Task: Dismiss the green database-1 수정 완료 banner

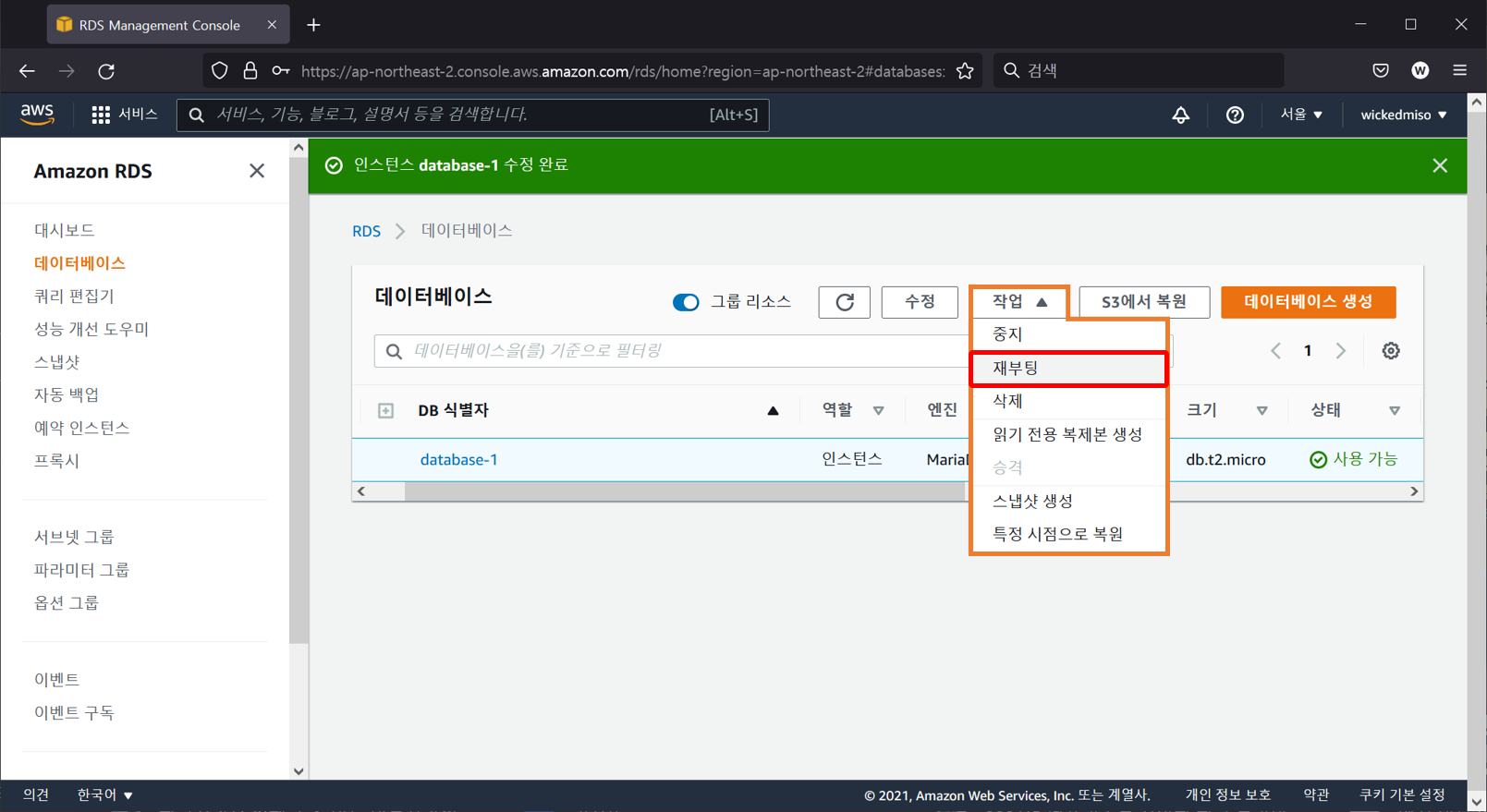Action: [x=1440, y=165]
